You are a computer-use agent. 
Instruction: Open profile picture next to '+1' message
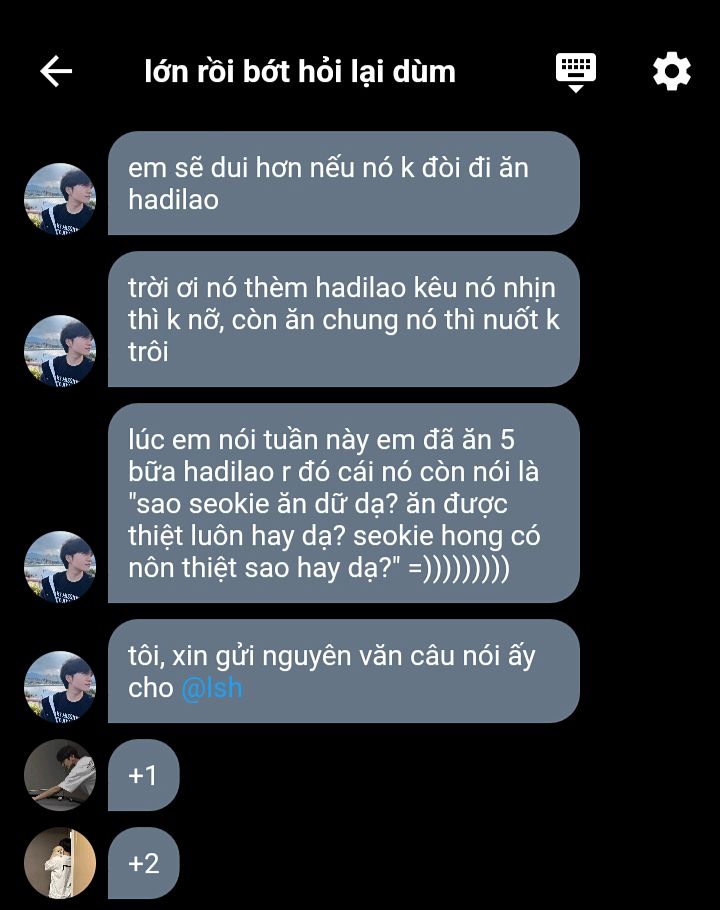point(60,775)
